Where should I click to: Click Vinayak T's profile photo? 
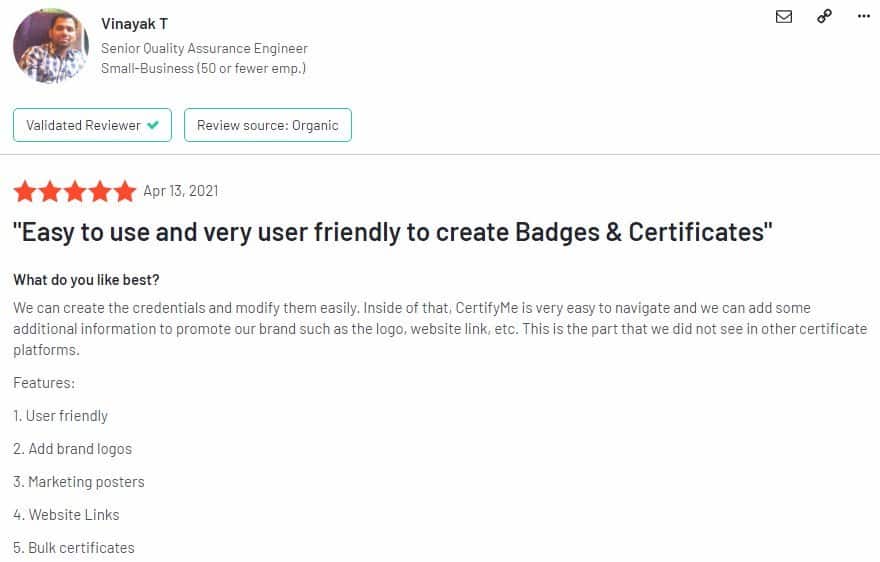(x=50, y=46)
